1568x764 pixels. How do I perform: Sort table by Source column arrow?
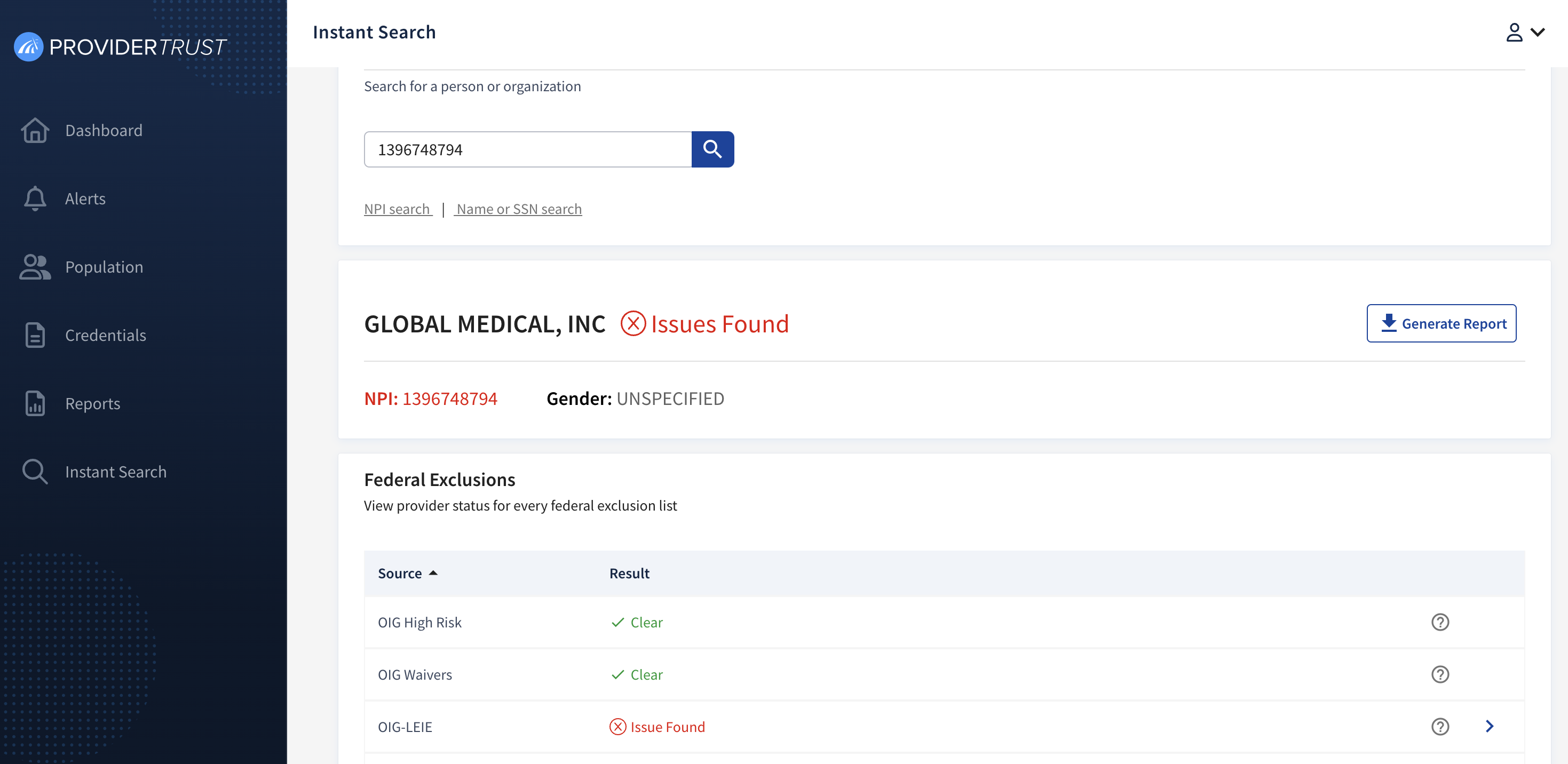pos(433,573)
